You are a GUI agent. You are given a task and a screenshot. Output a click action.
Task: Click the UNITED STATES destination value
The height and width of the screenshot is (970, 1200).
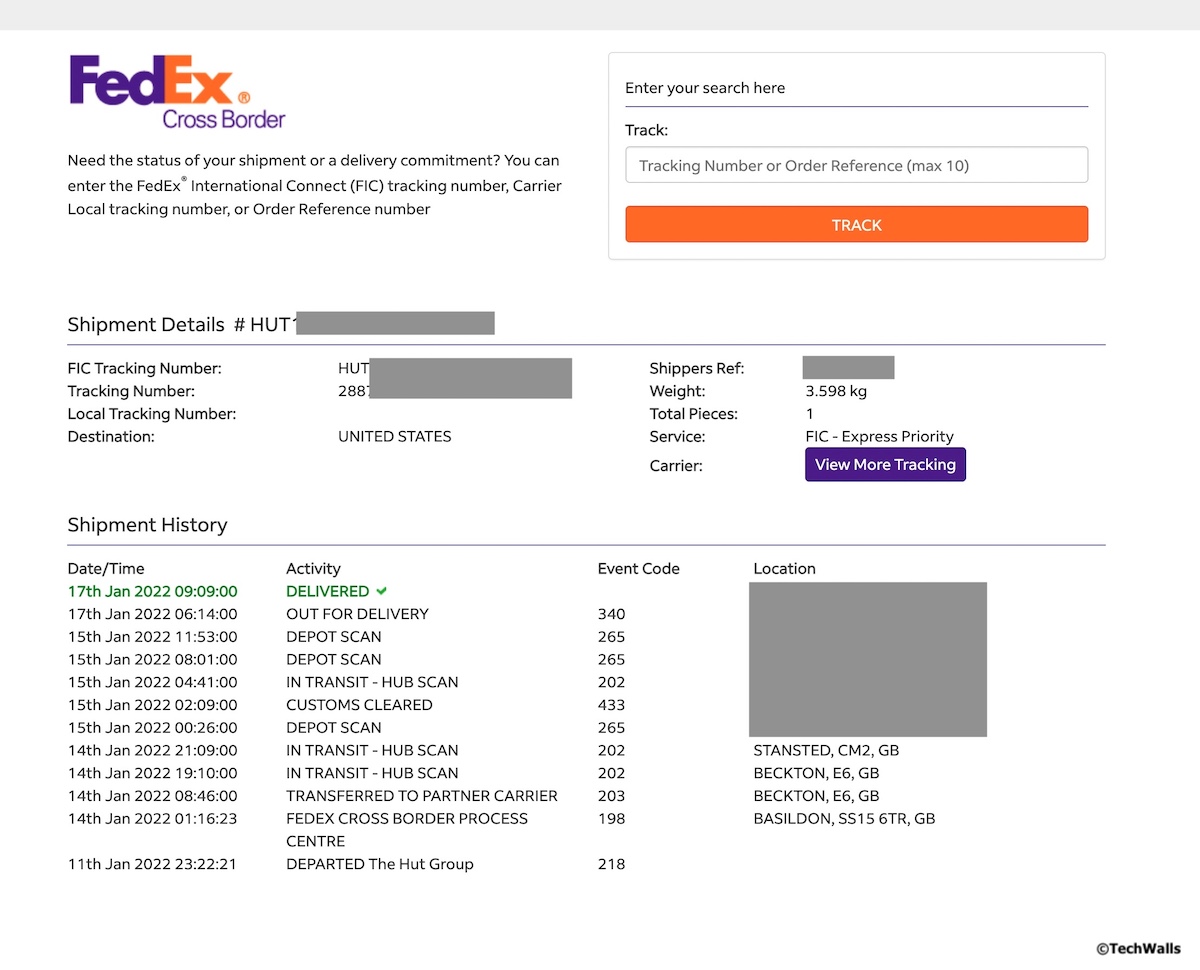[394, 437]
